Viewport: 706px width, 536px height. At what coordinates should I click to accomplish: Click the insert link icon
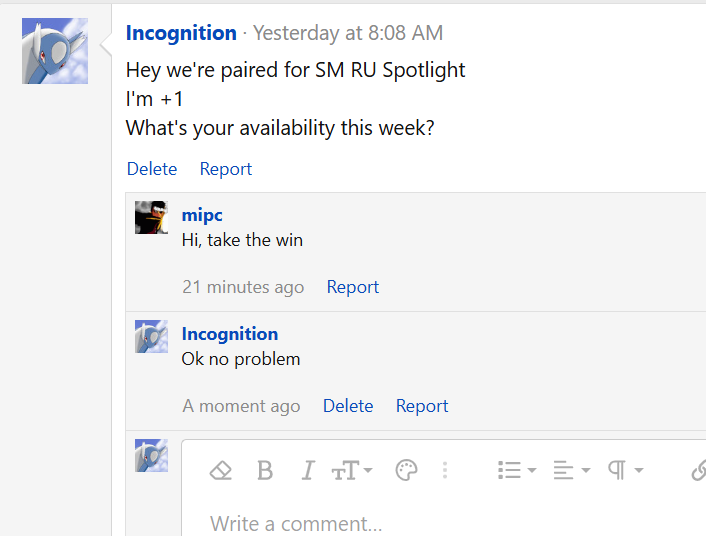click(699, 470)
